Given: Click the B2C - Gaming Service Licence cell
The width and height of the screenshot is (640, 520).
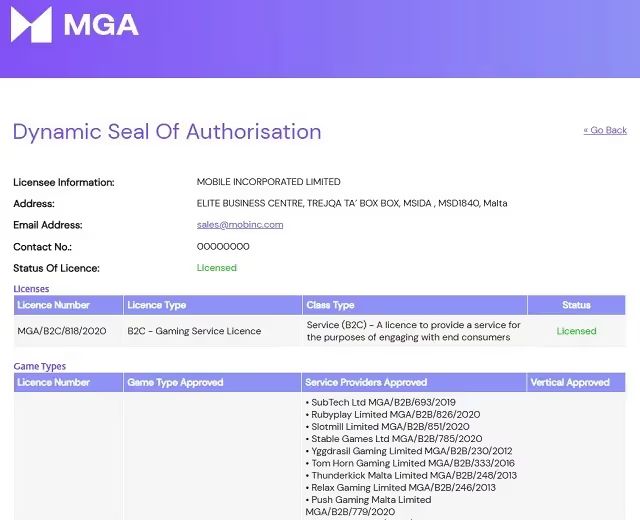Looking at the screenshot, I should click(194, 331).
